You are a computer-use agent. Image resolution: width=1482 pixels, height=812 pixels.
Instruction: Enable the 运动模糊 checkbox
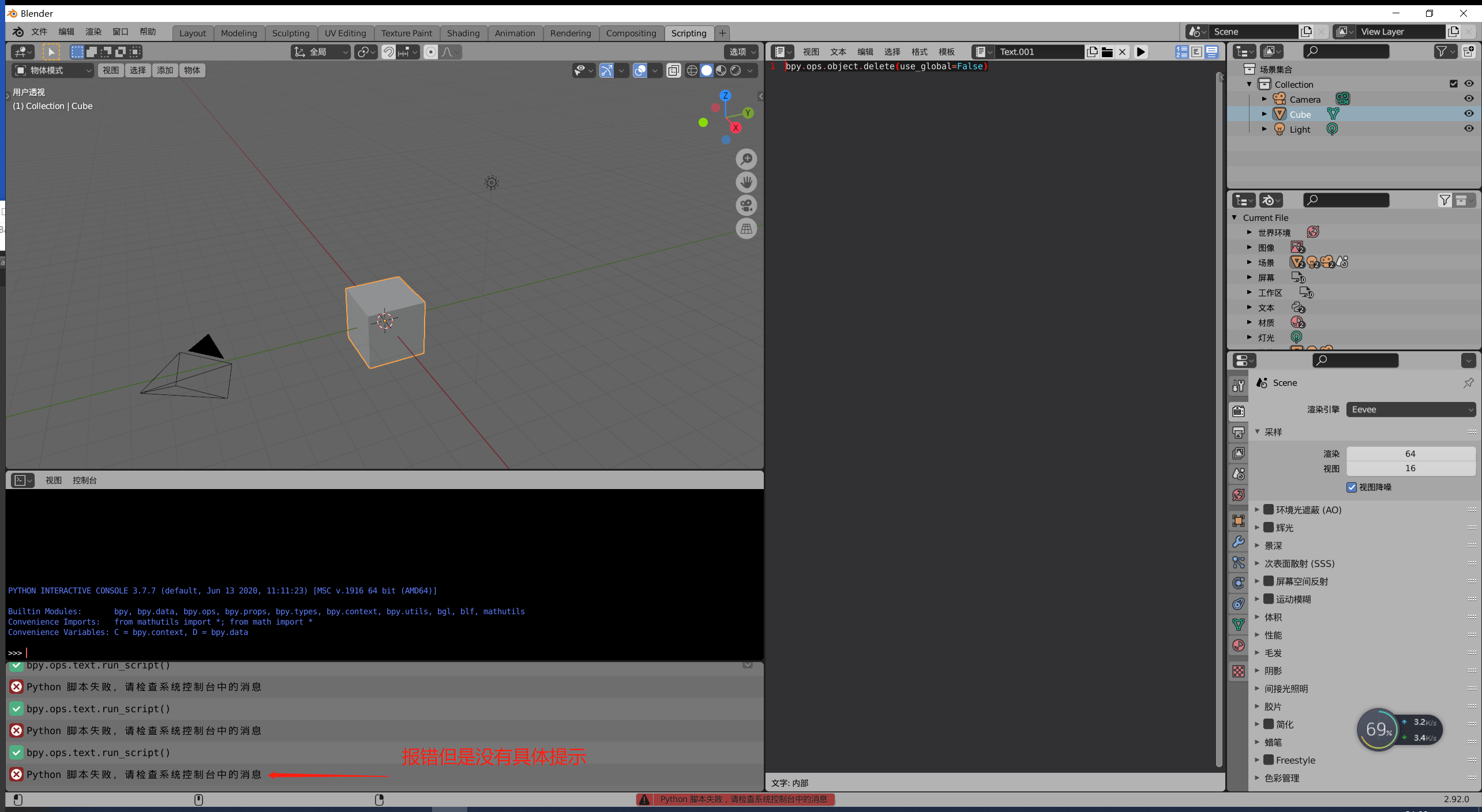click(1269, 599)
